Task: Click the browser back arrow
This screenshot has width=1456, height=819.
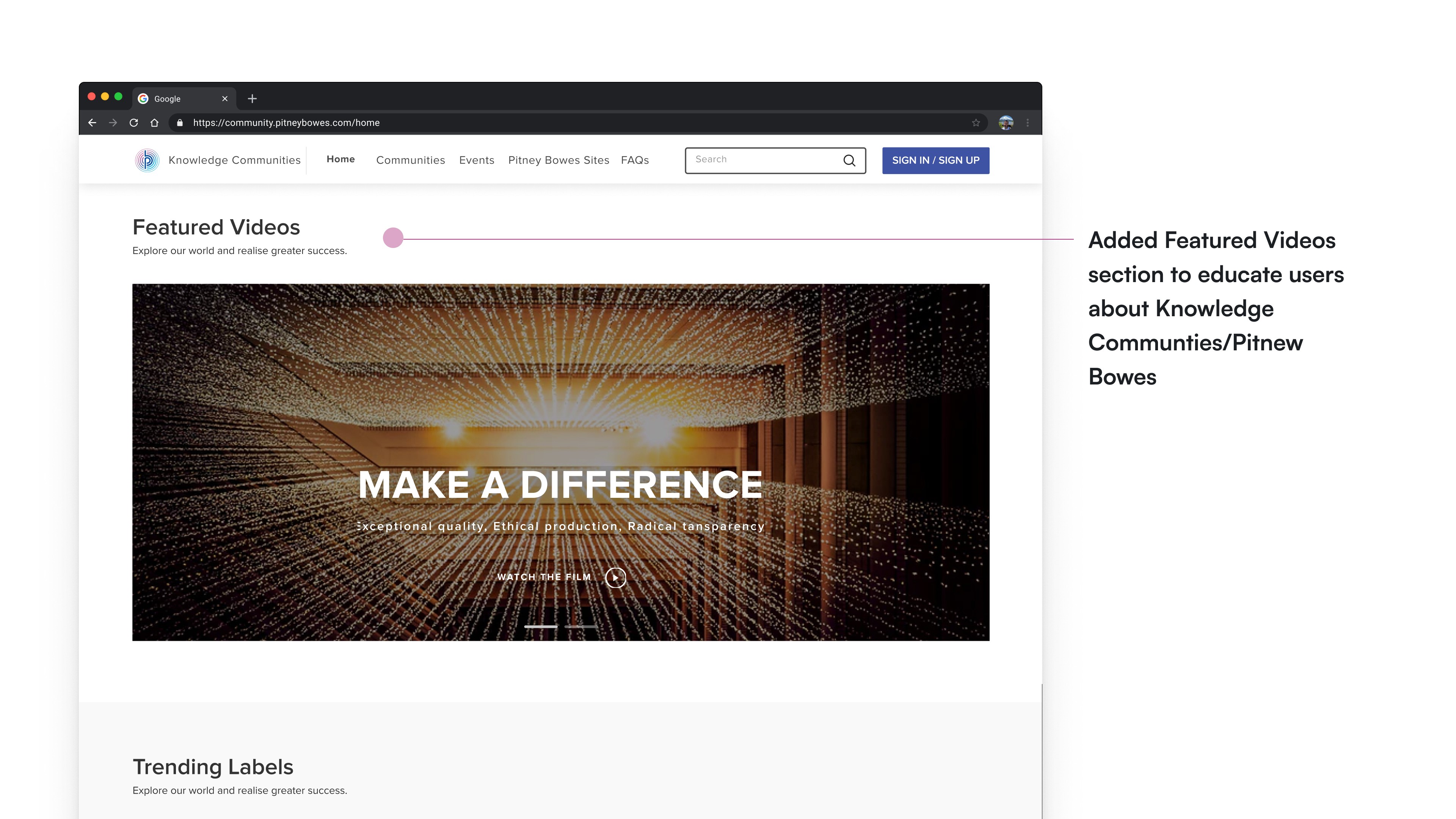Action: (92, 122)
